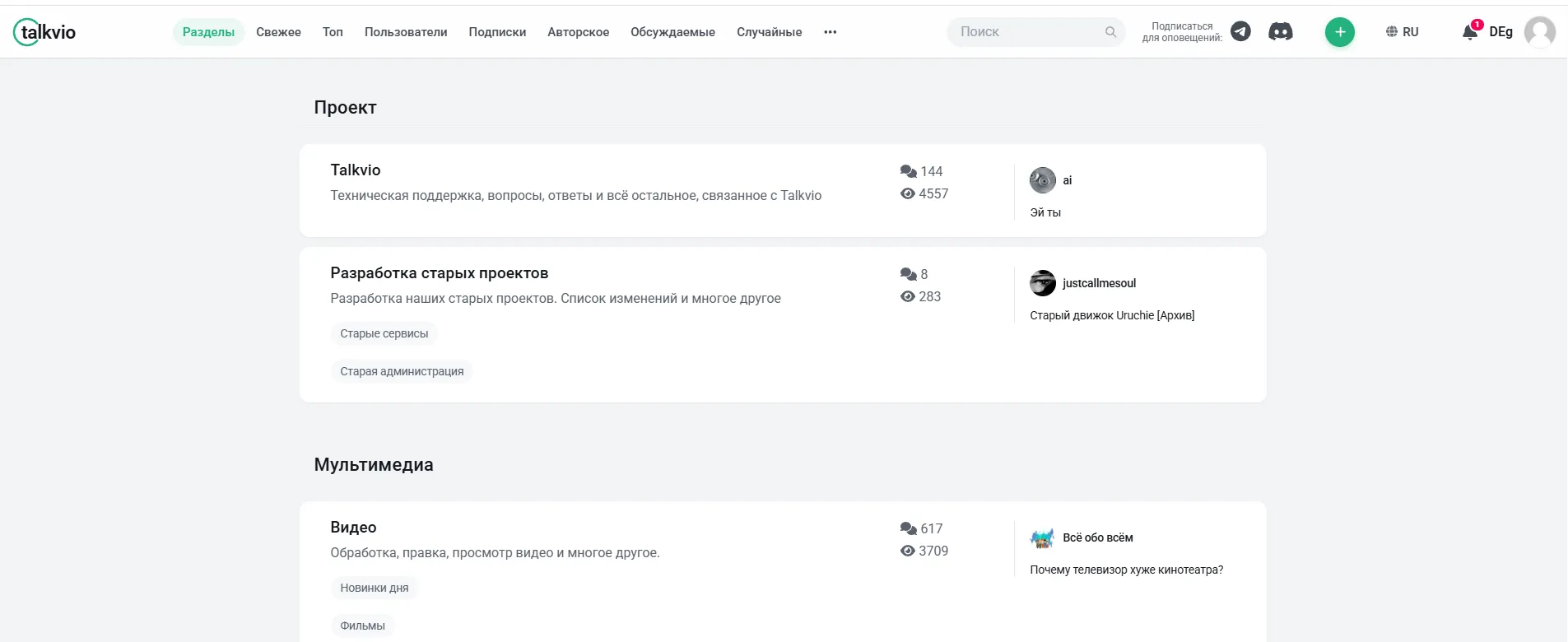Expand the three-dots more menu
This screenshot has width=1568, height=642.
point(830,32)
